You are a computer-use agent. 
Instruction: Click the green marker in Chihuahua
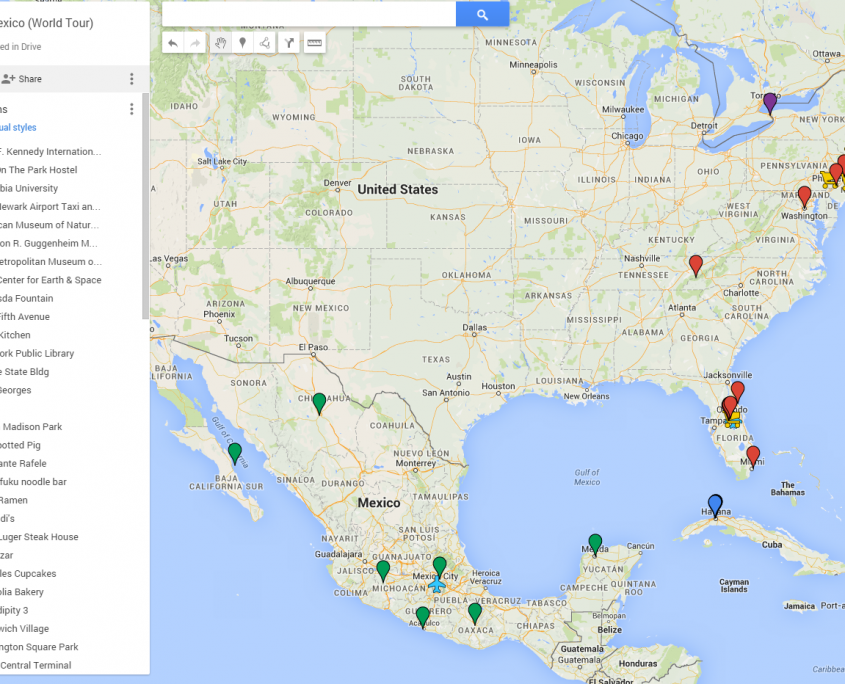coord(319,402)
